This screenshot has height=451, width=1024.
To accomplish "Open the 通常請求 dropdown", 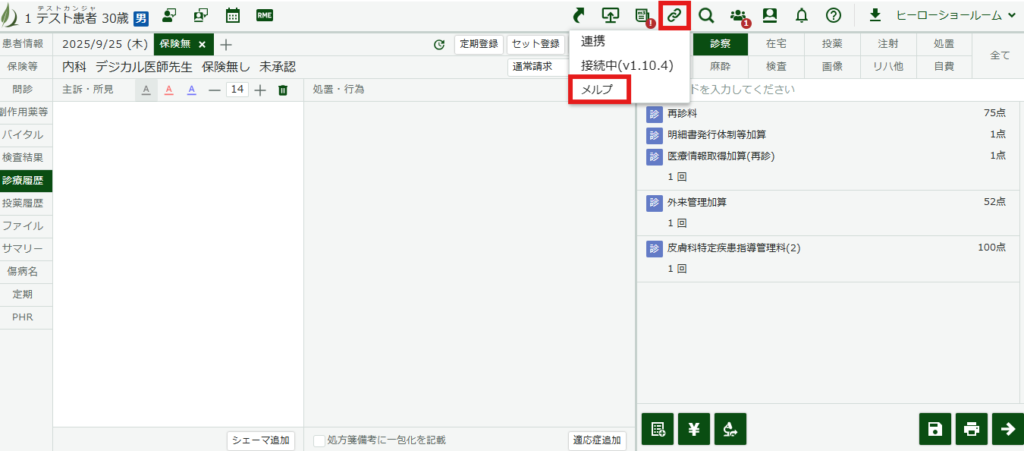I will (538, 67).
